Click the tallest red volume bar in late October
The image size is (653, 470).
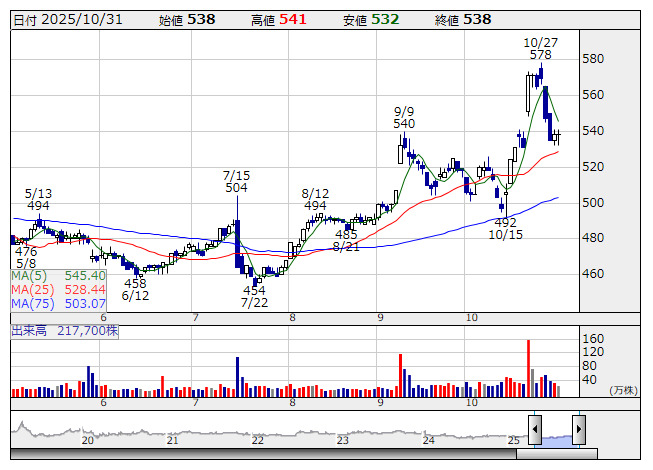(x=528, y=368)
